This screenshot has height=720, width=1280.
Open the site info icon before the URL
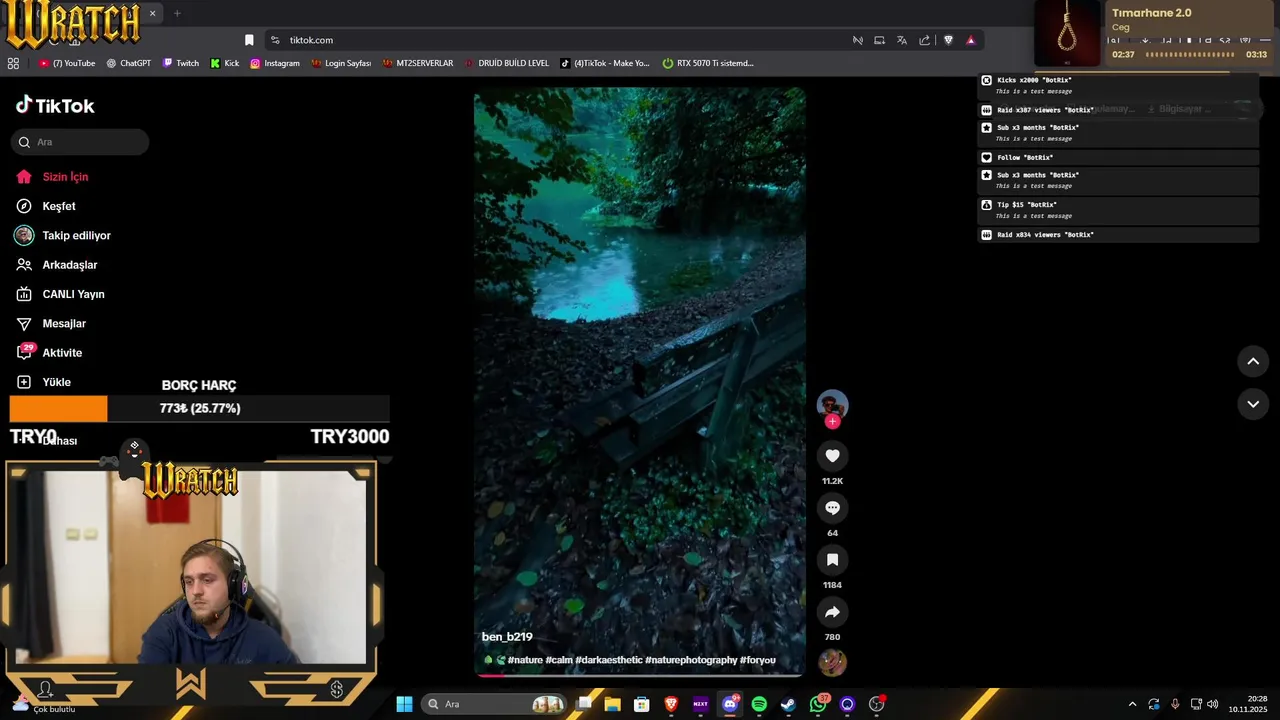coord(275,40)
